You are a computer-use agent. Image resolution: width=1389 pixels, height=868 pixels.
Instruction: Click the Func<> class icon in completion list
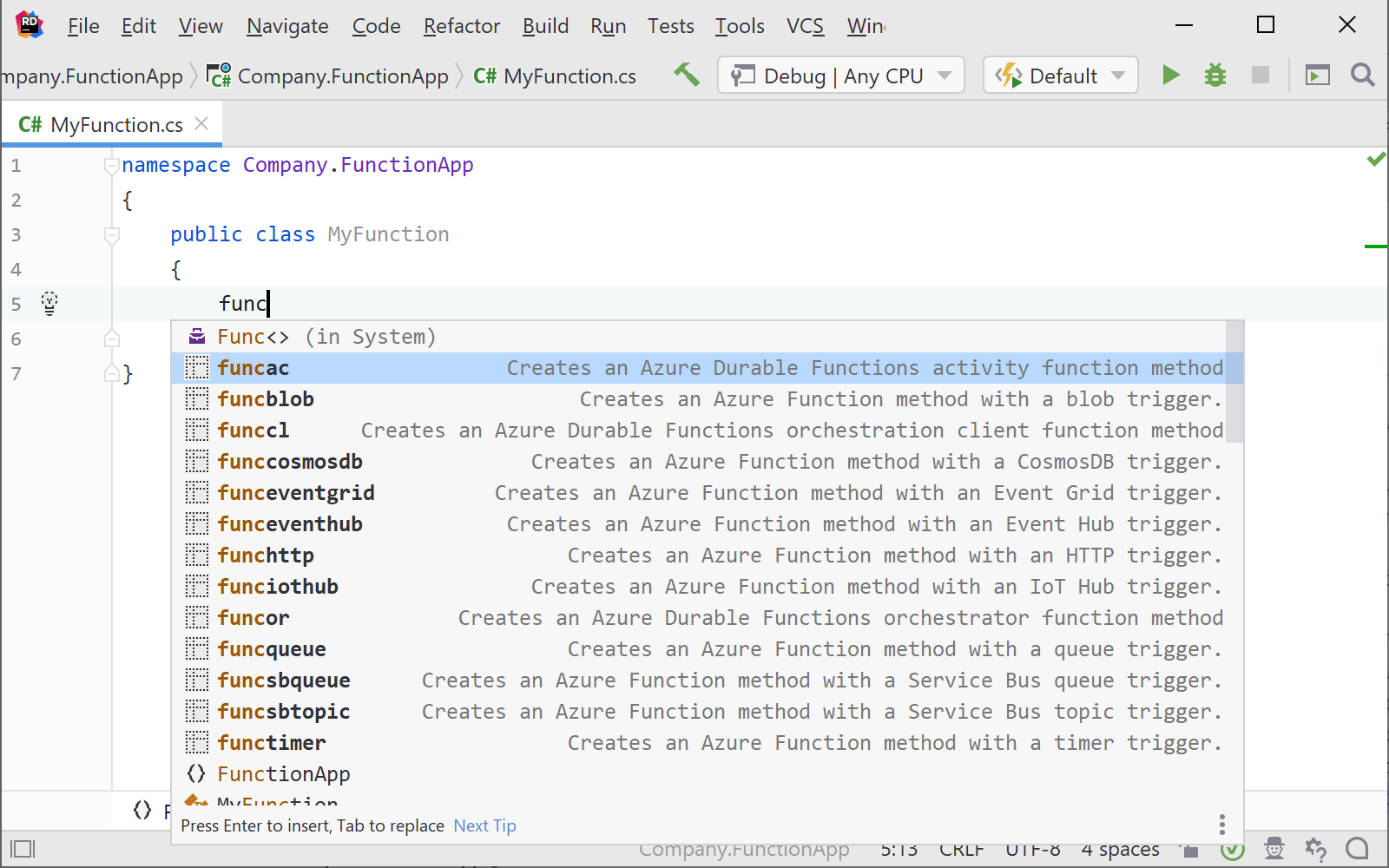pyautogui.click(x=197, y=336)
